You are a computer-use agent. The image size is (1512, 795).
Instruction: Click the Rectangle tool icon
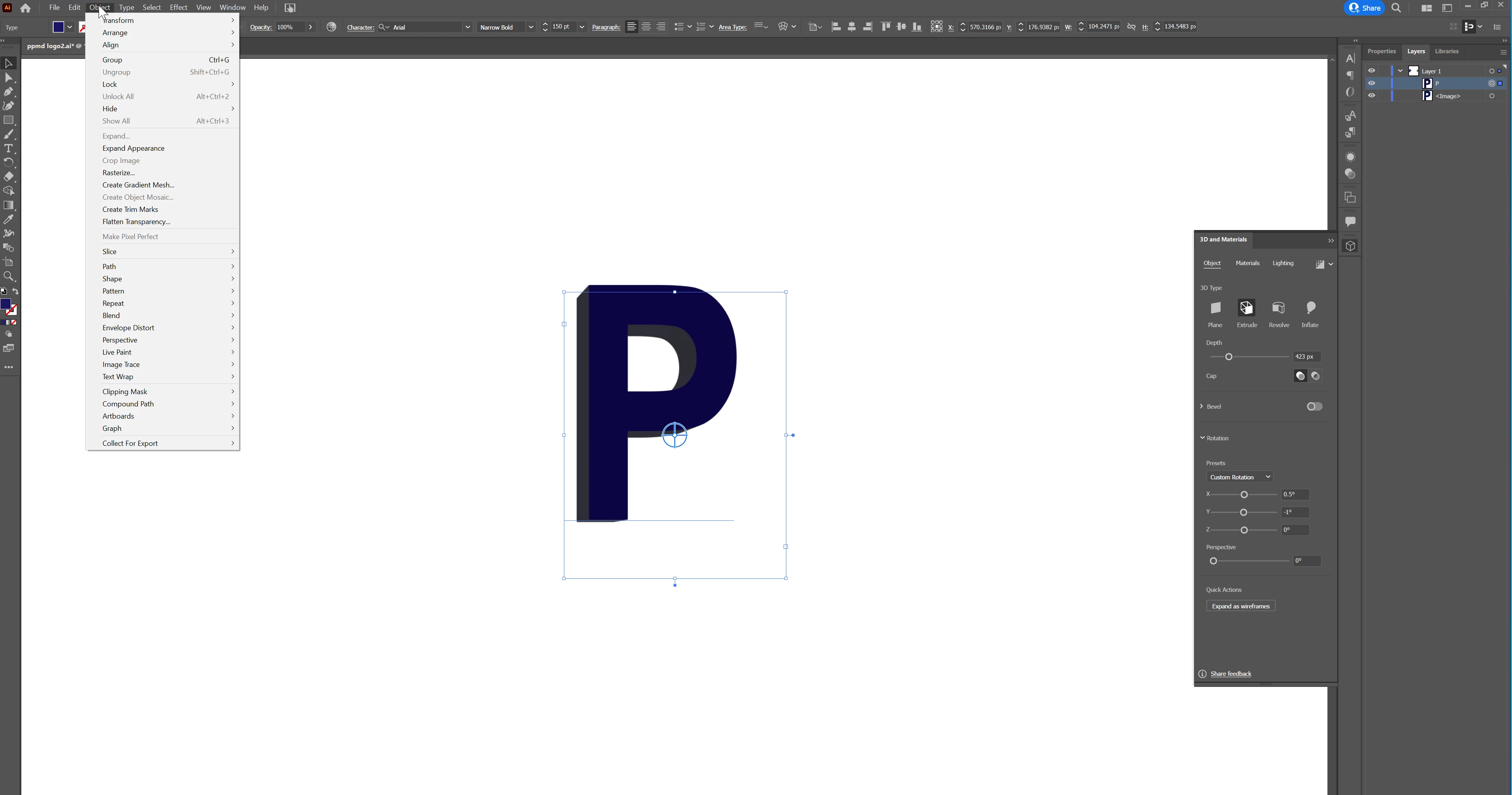click(9, 120)
